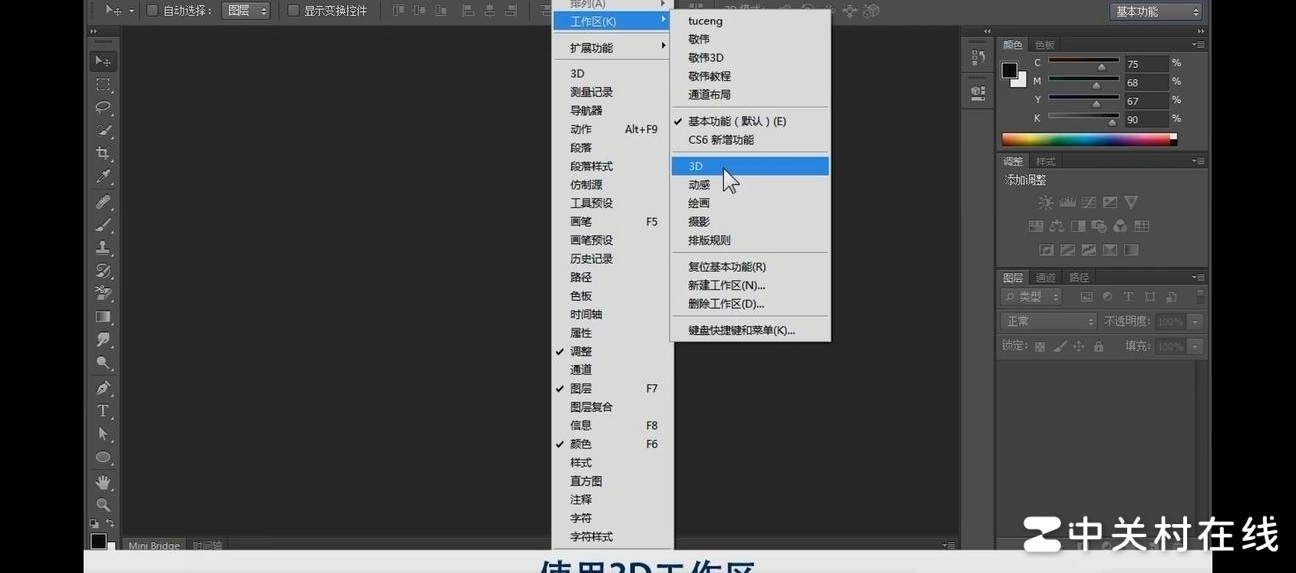Select the Zoom tool
Screen dimensions: 1296x573
[103, 505]
